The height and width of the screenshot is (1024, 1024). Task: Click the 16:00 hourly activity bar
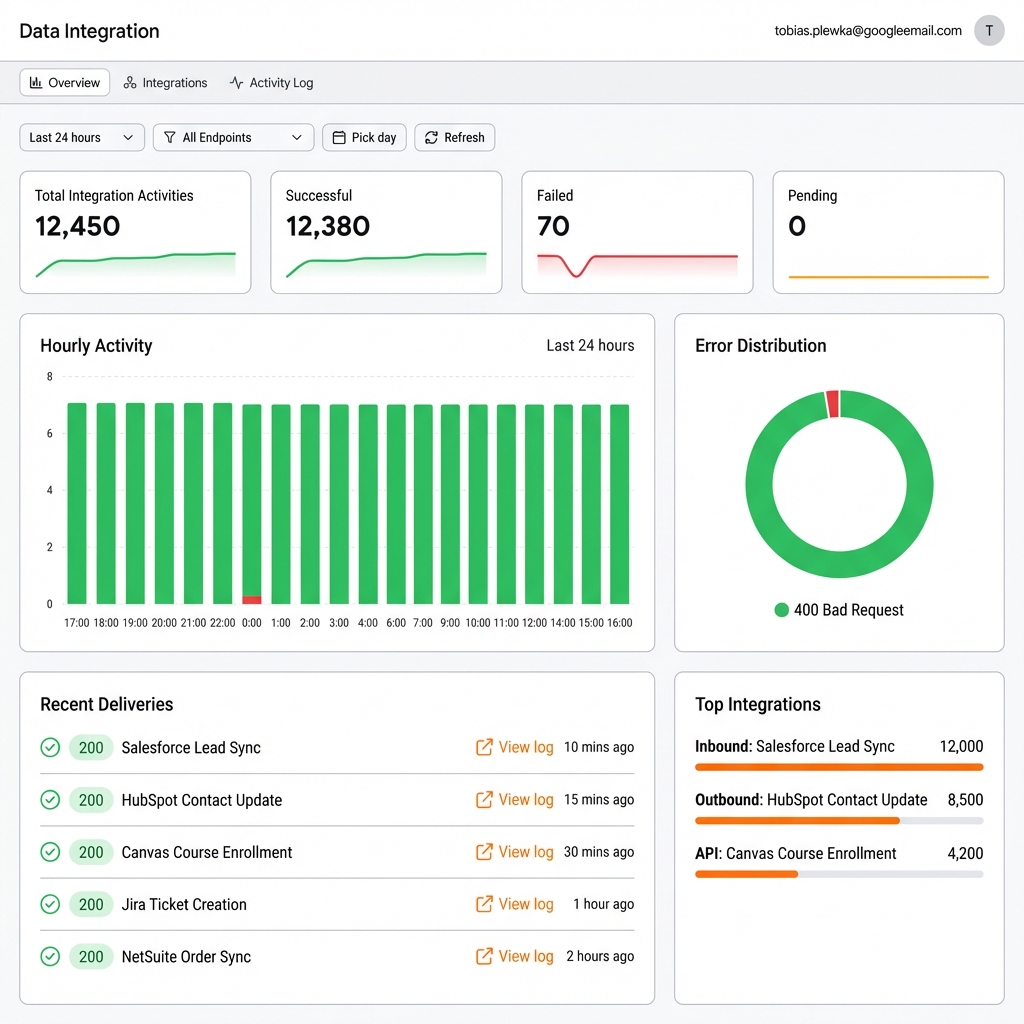pyautogui.click(x=620, y=504)
